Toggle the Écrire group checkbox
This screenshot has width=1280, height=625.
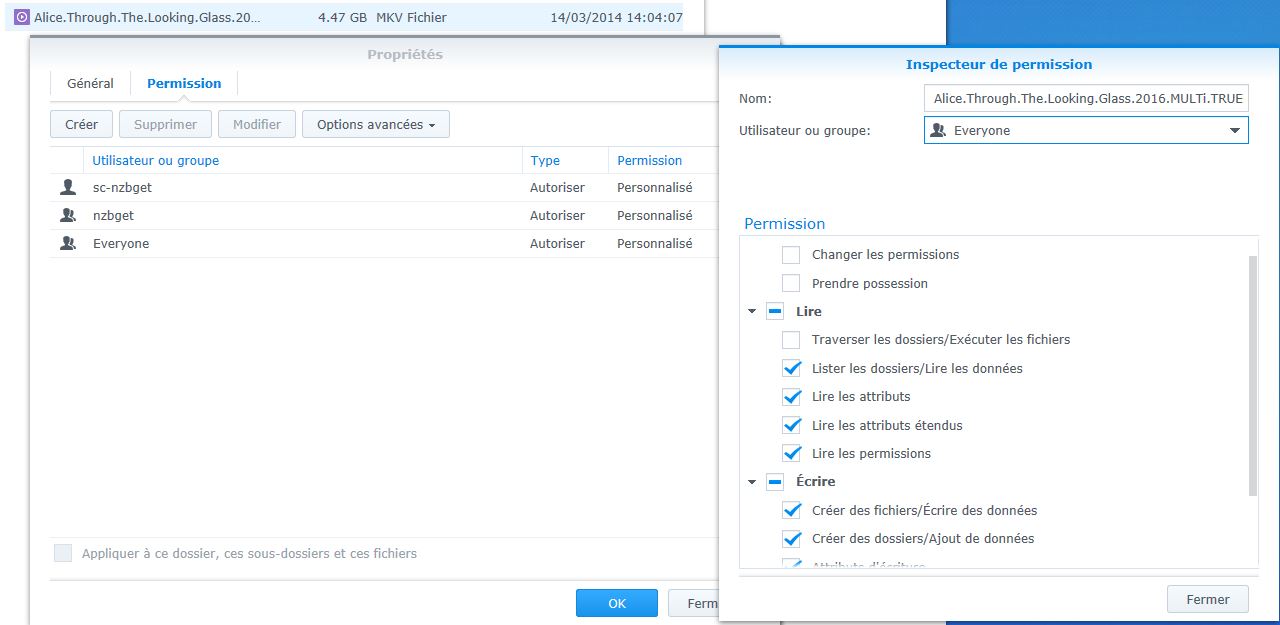pyautogui.click(x=775, y=481)
